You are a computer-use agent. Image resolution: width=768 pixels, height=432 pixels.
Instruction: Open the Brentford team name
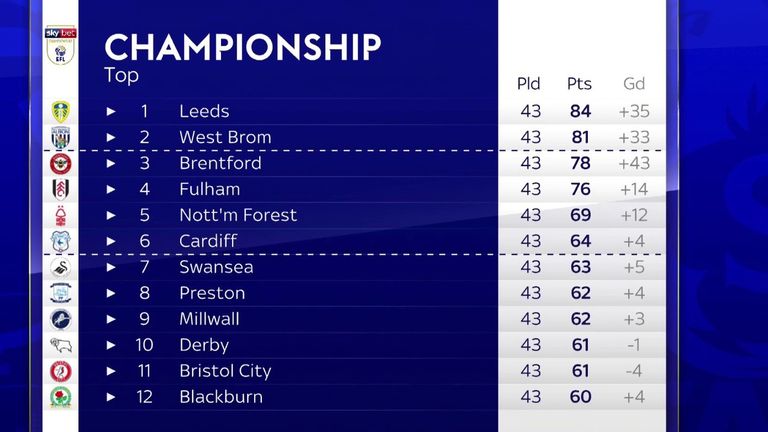[x=220, y=163]
